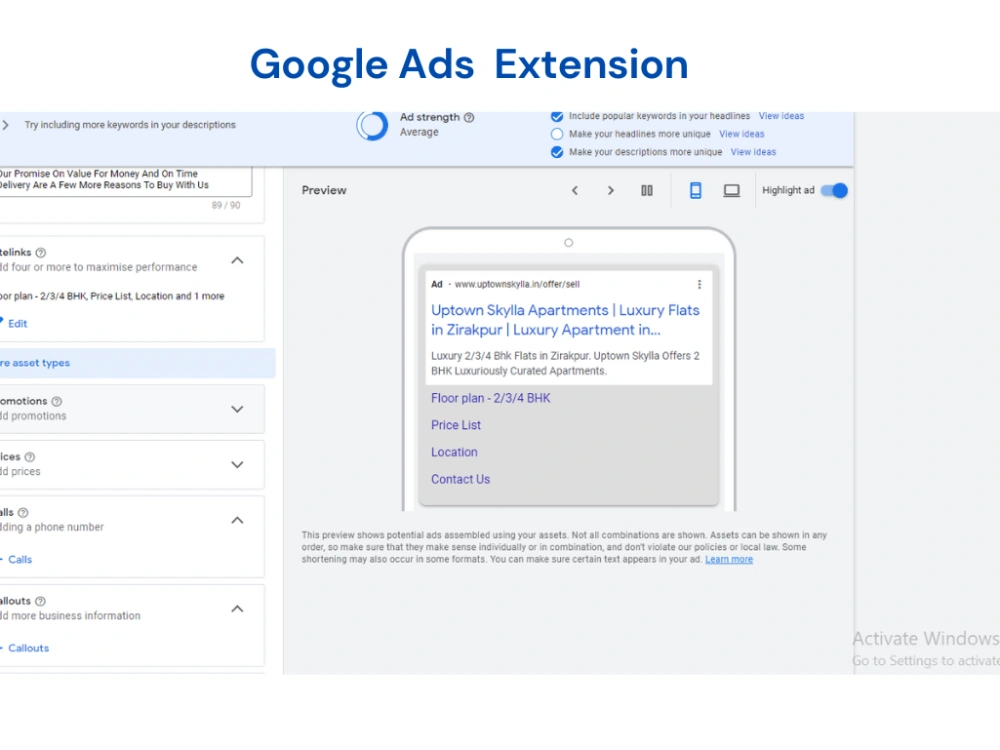1000x750 pixels.
Task: Open the Promotions help icon
Action: pyautogui.click(x=57, y=401)
